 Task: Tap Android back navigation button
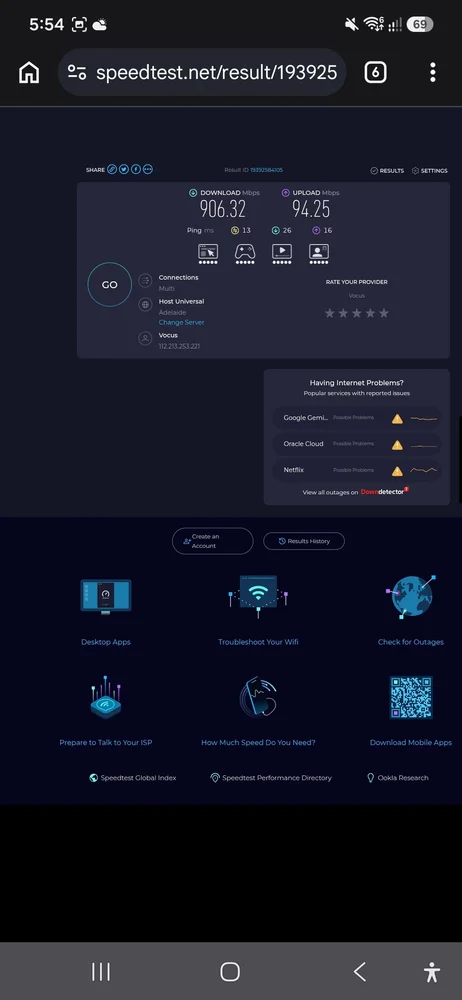359,972
